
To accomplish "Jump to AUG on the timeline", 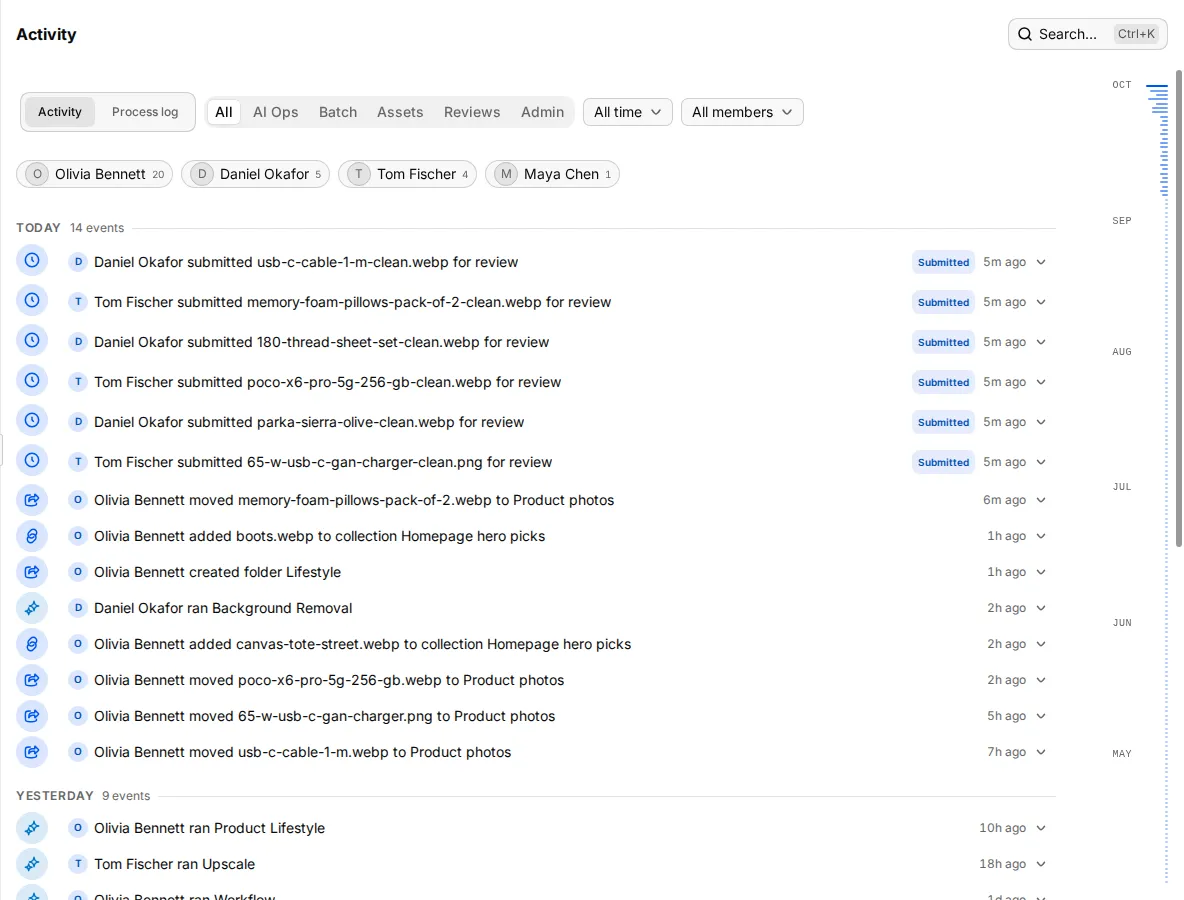I will 1122,352.
